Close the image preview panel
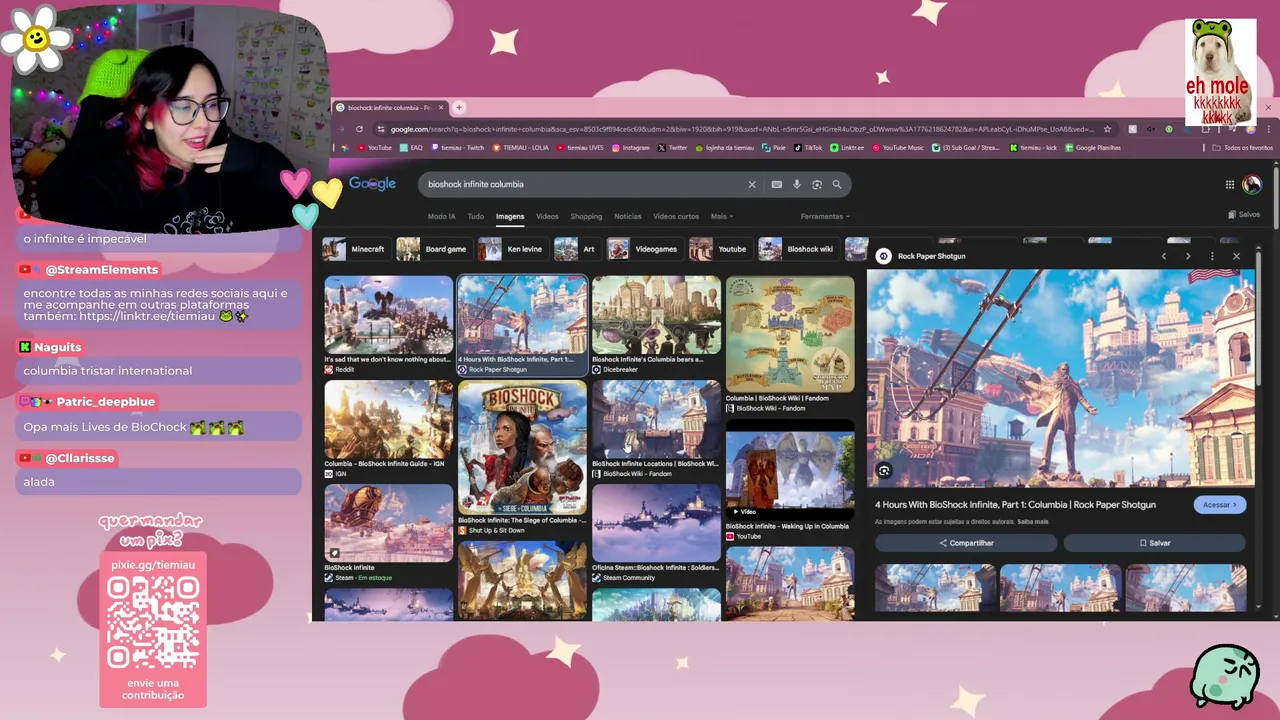 [x=1236, y=256]
